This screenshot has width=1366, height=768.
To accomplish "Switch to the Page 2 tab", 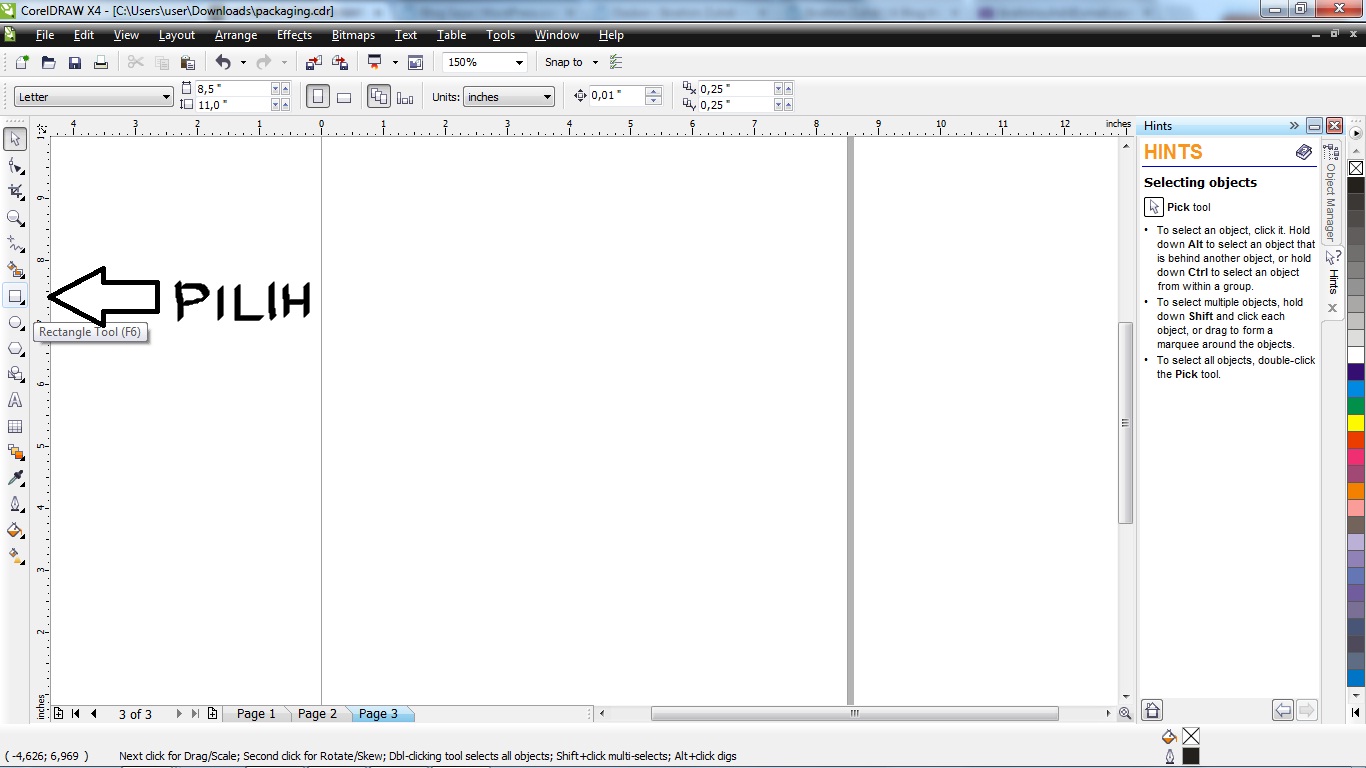I will pyautogui.click(x=317, y=714).
